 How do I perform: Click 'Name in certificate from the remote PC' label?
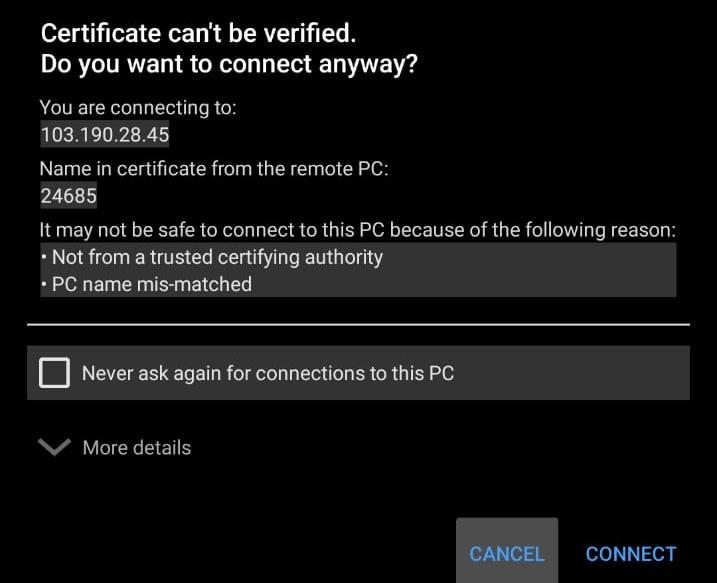[x=213, y=169]
